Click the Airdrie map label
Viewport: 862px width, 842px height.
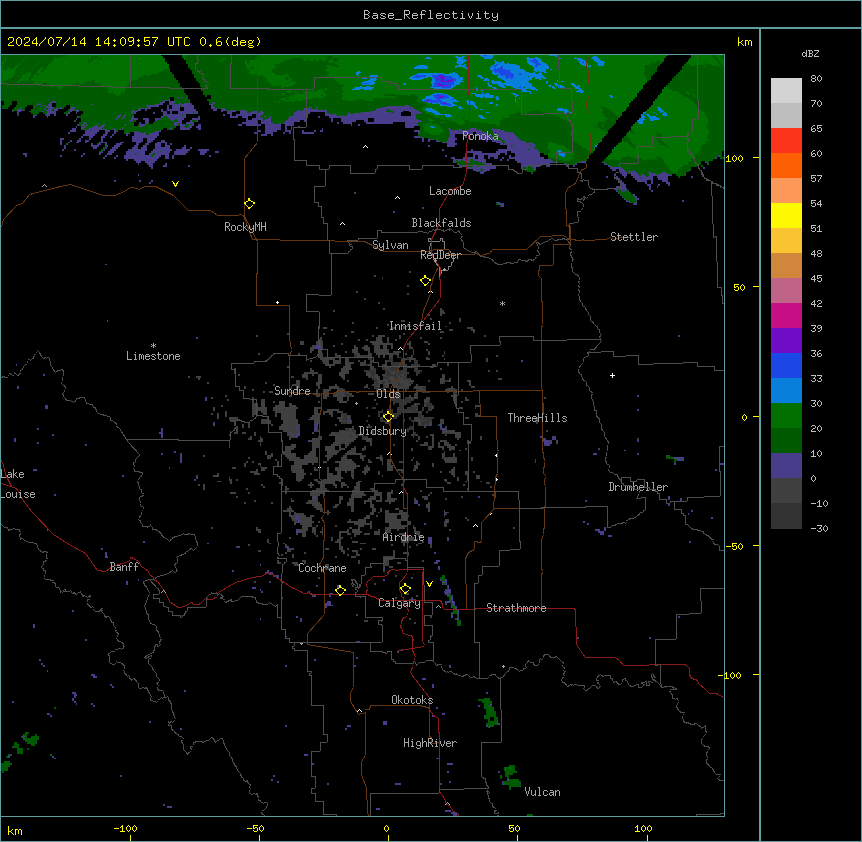coord(404,537)
